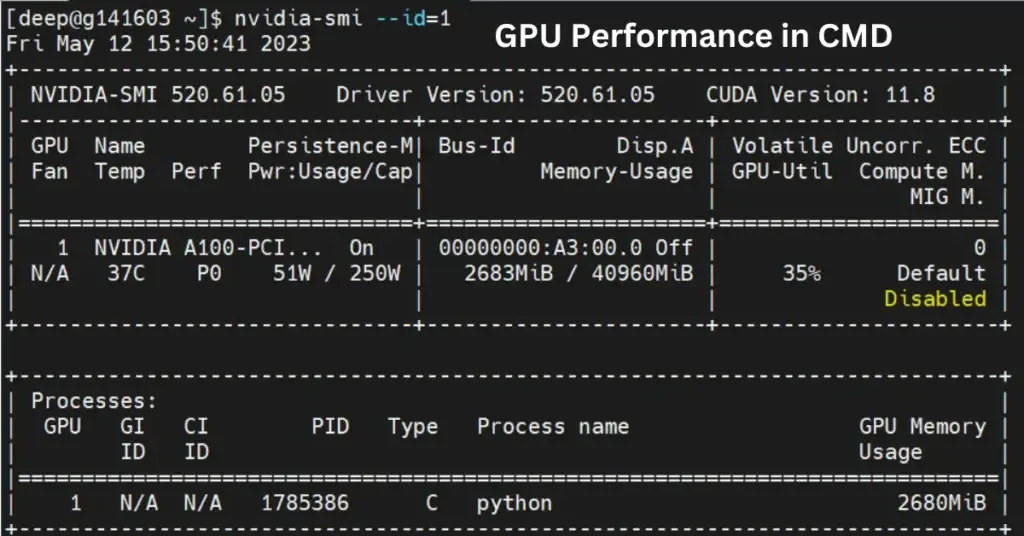The height and width of the screenshot is (536, 1024).
Task: Select the Processes: label
Action: tap(94, 401)
